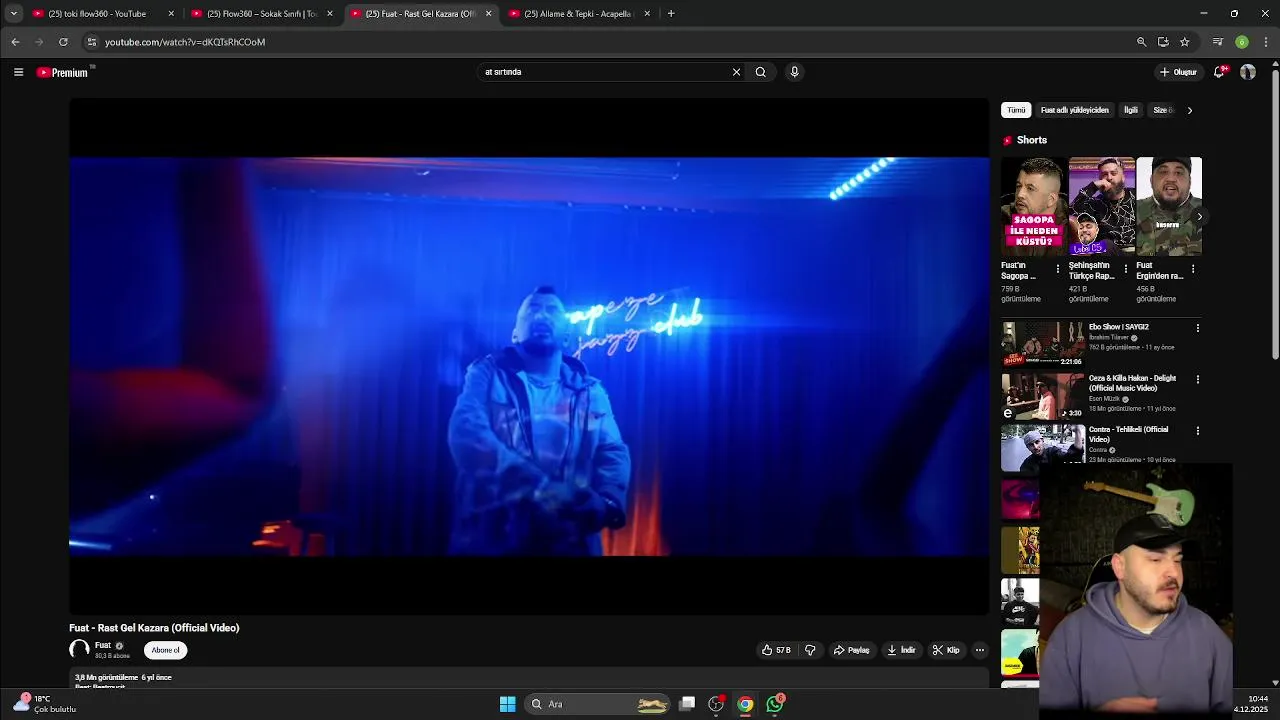The width and height of the screenshot is (1280, 720).
Task: Show more filter chips with the arrow
Action: click(1190, 110)
